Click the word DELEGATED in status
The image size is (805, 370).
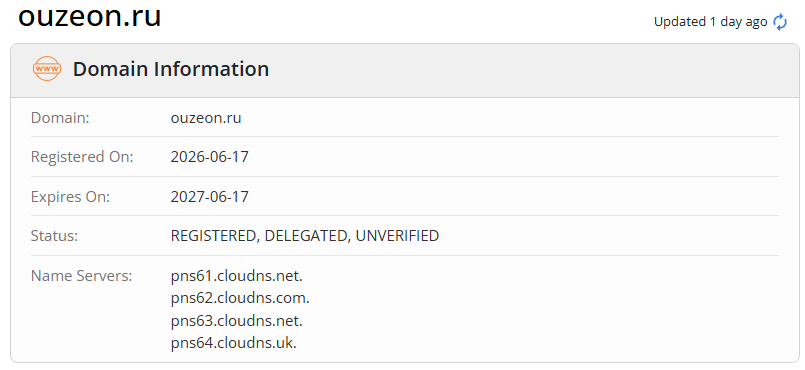tap(306, 237)
